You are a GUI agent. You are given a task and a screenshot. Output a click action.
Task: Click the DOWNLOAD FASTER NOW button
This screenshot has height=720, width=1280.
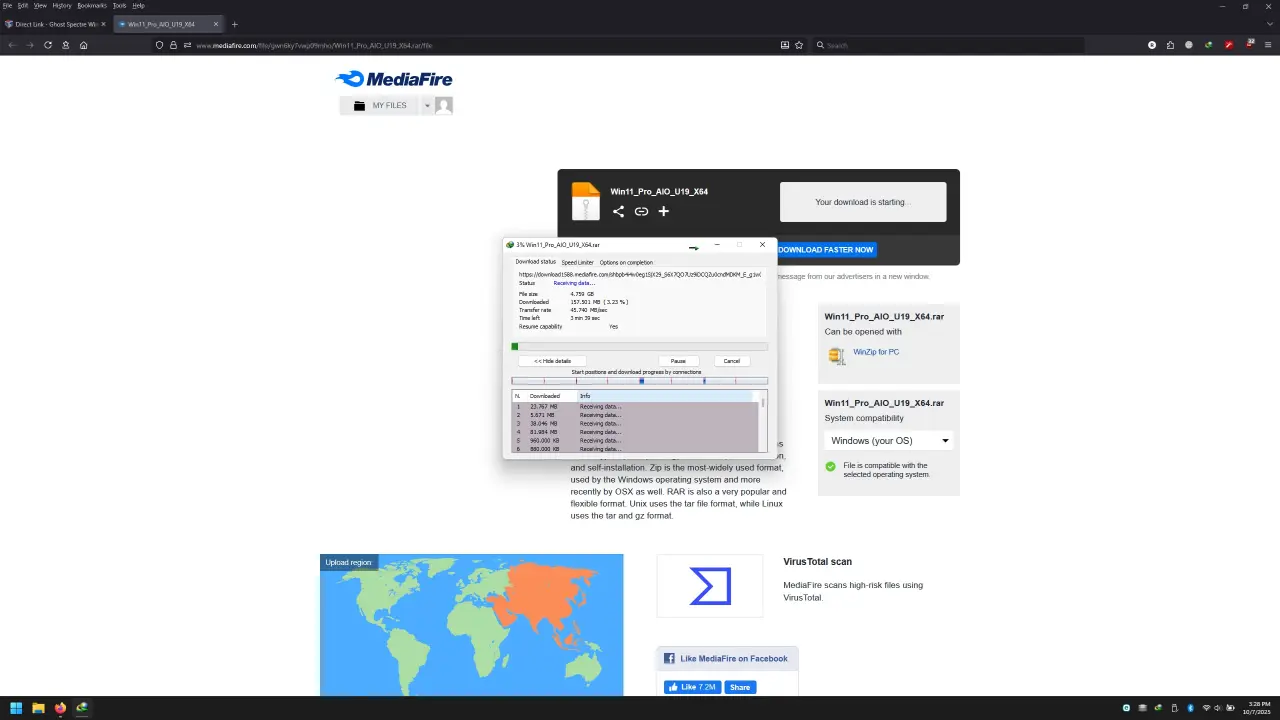[826, 249]
